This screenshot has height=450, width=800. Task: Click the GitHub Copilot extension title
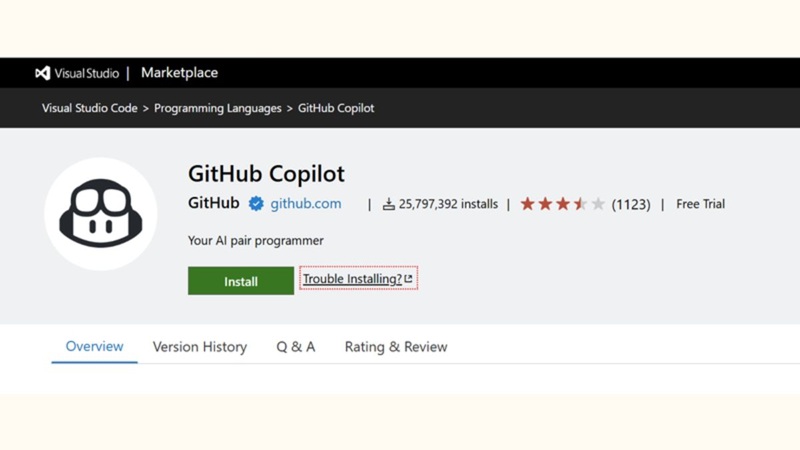click(266, 174)
